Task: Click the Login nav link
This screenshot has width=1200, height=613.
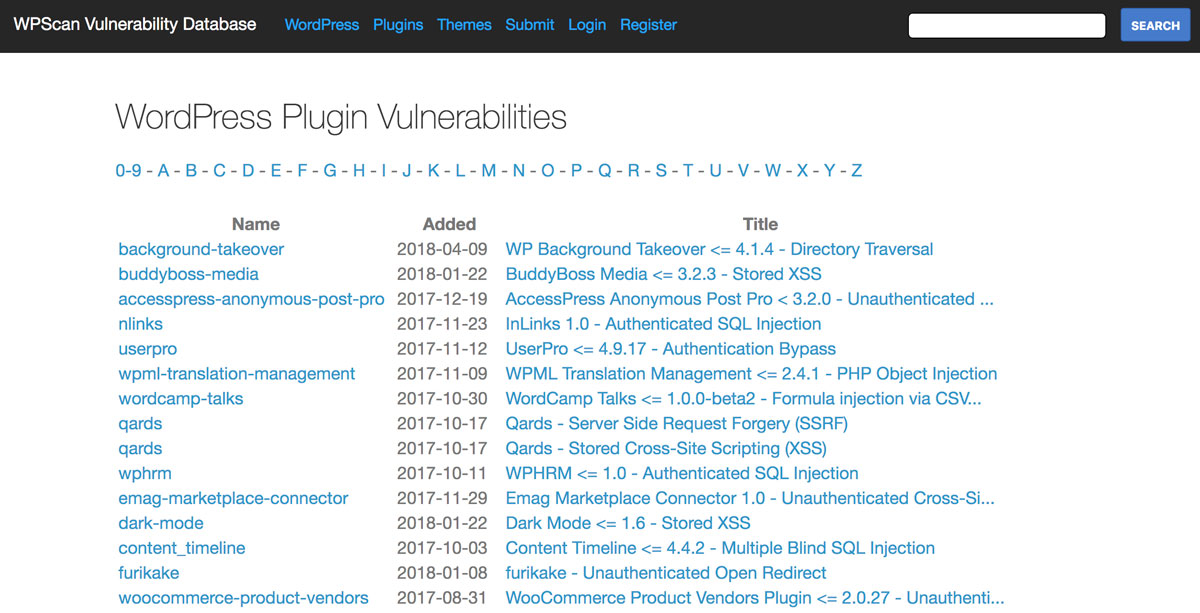Action: [x=587, y=25]
